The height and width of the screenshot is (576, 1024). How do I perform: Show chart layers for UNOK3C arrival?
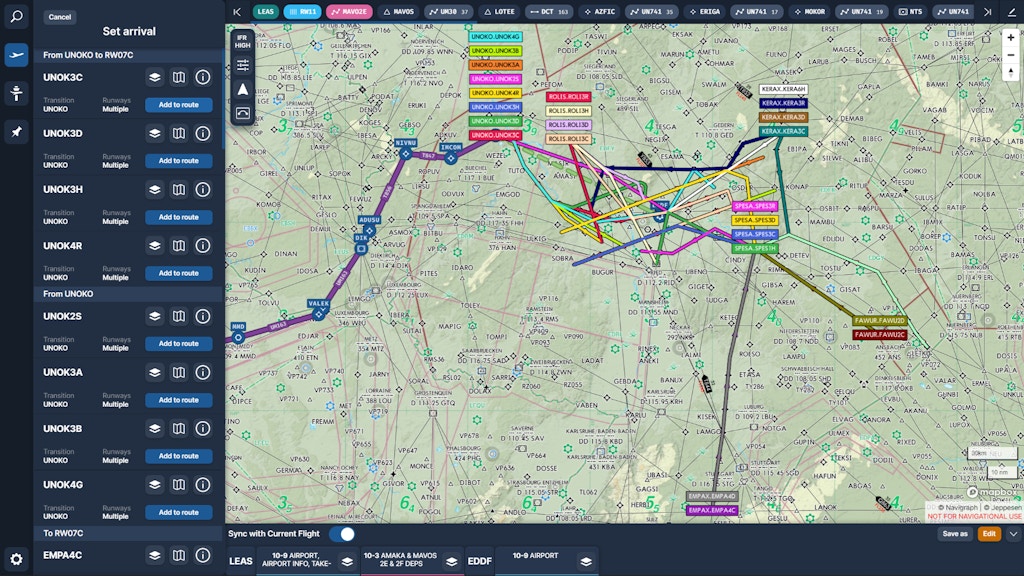pyautogui.click(x=155, y=77)
